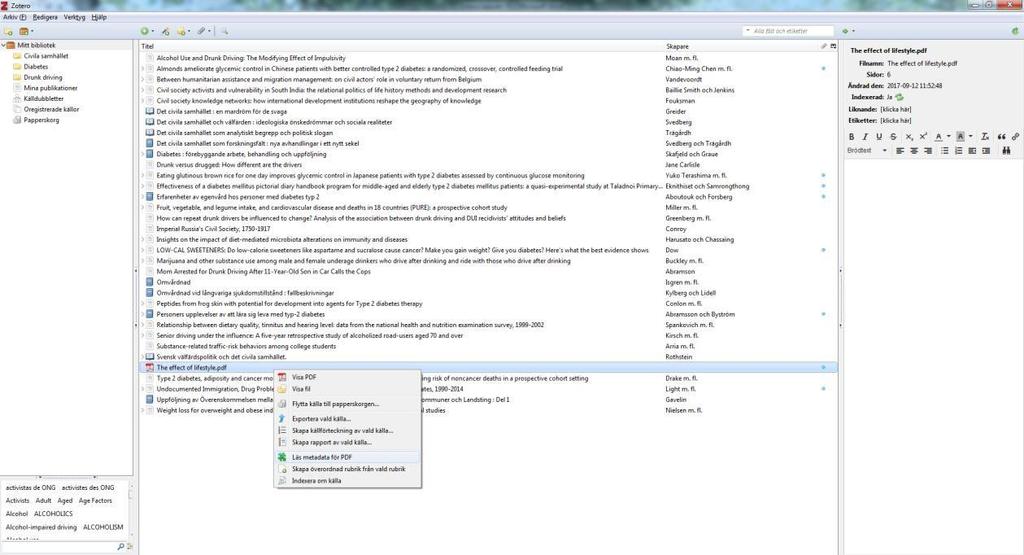This screenshot has height=555, width=1024.
Task: Click the insert link icon
Action: coord(1016,136)
